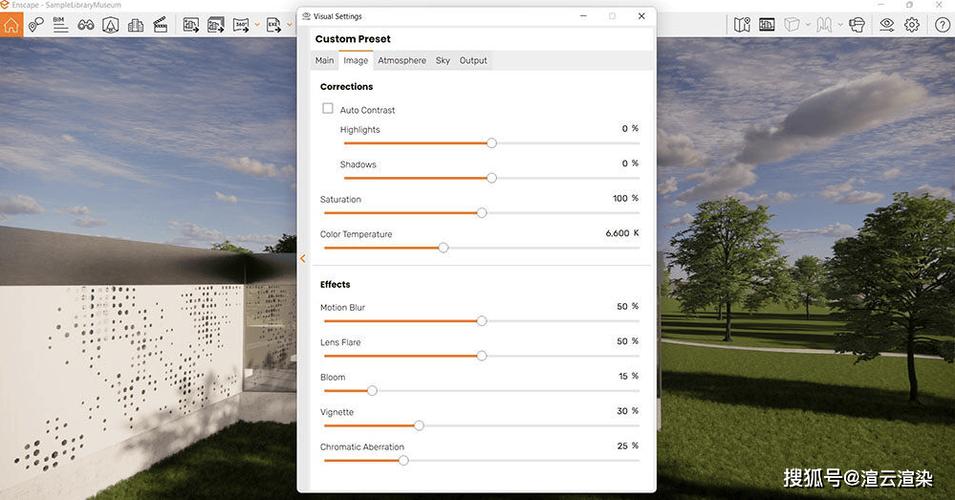Screen dimensions: 955x500
Task: Enable the Auto Contrast checkbox
Action: 328,108
